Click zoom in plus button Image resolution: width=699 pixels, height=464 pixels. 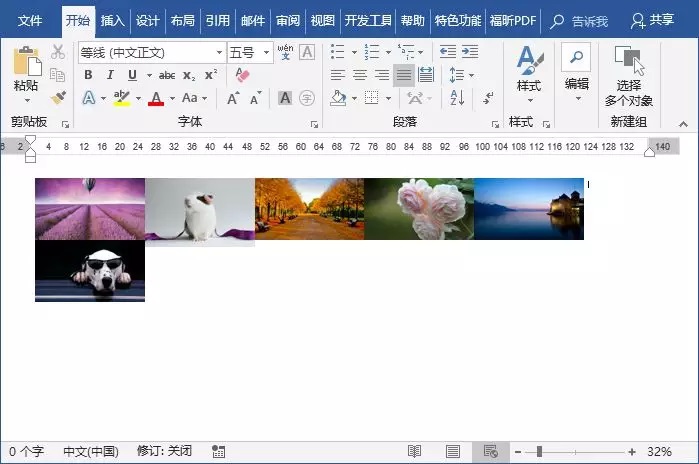pyautogui.click(x=632, y=452)
